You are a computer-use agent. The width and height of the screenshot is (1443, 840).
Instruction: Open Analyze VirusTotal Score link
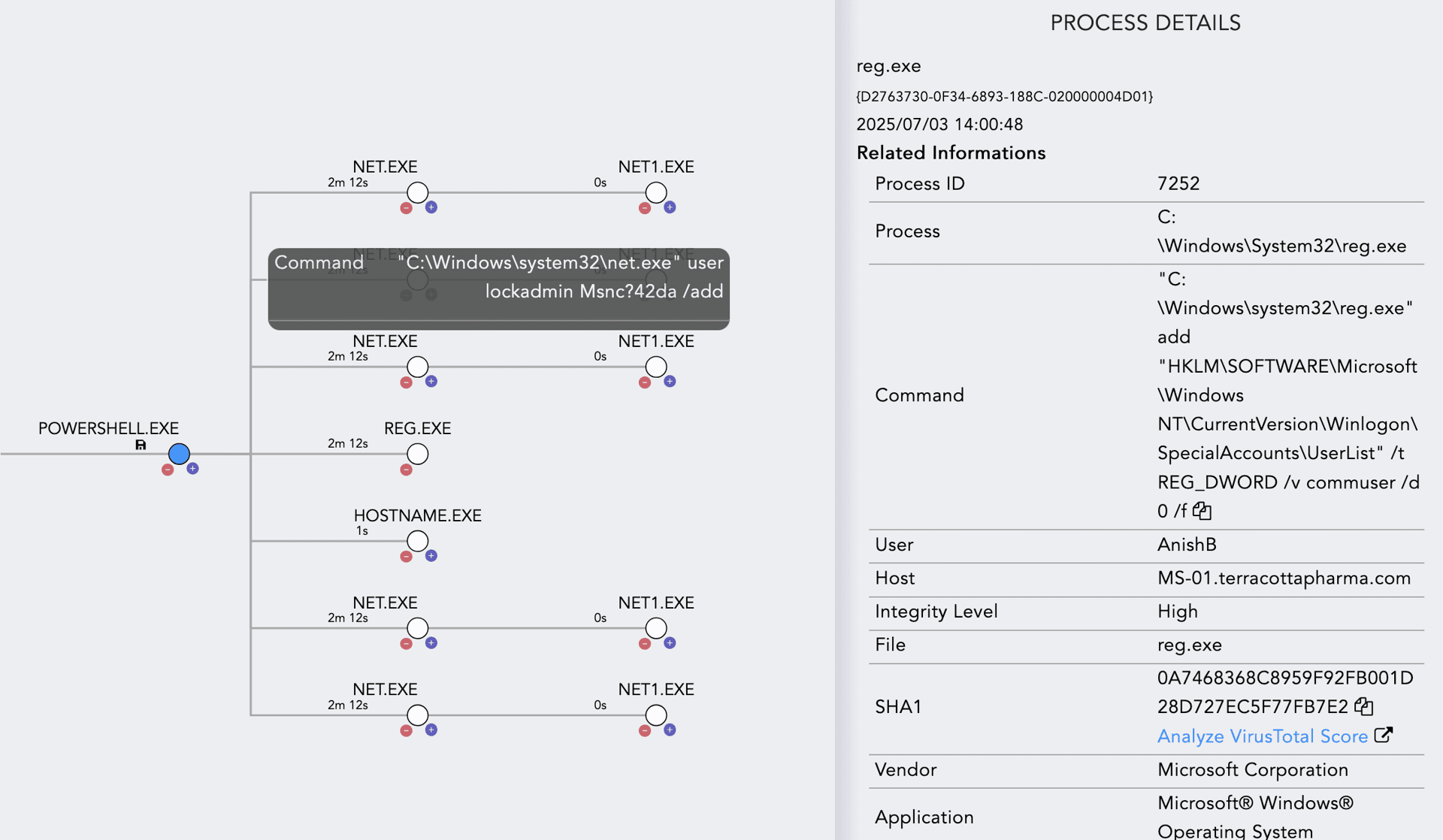pyautogui.click(x=1262, y=736)
